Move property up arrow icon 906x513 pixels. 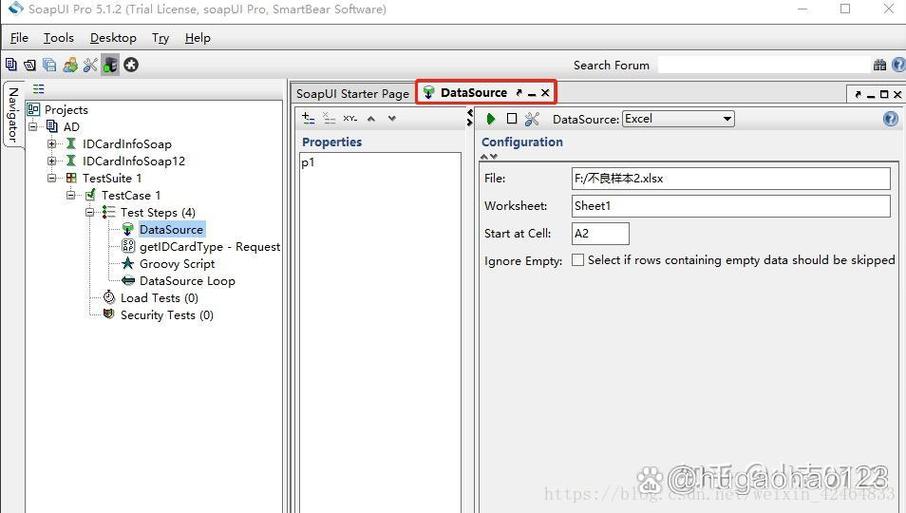(x=371, y=118)
